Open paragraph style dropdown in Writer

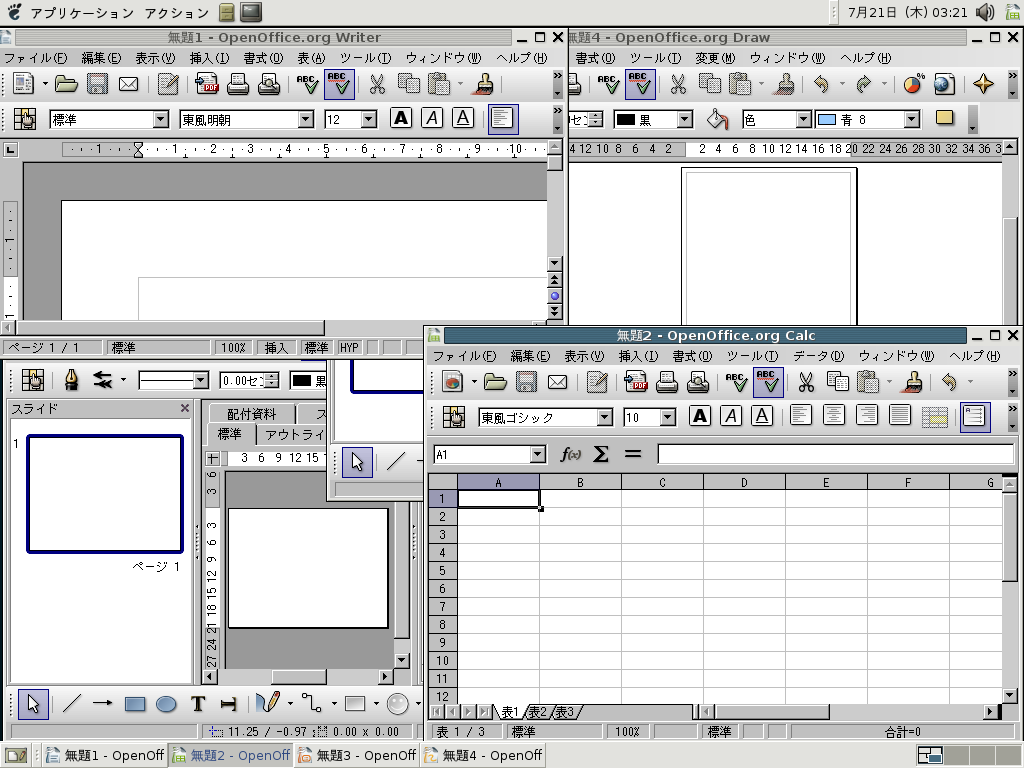(x=161, y=120)
